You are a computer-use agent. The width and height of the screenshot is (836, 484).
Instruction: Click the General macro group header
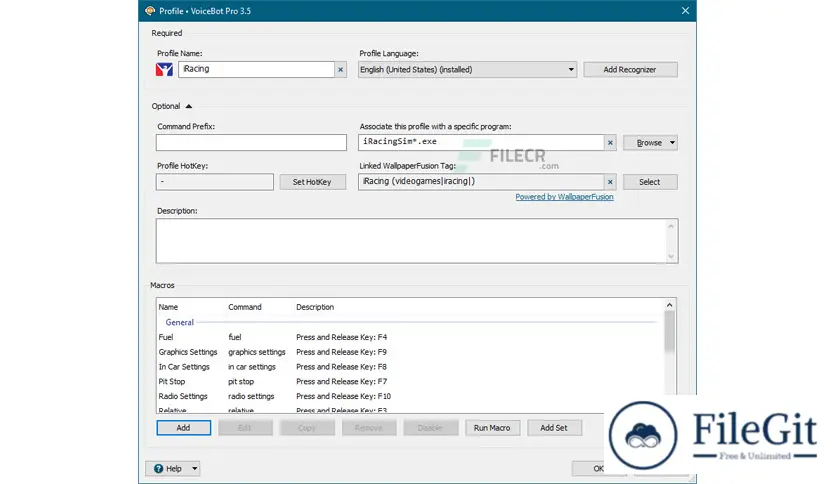(x=180, y=322)
